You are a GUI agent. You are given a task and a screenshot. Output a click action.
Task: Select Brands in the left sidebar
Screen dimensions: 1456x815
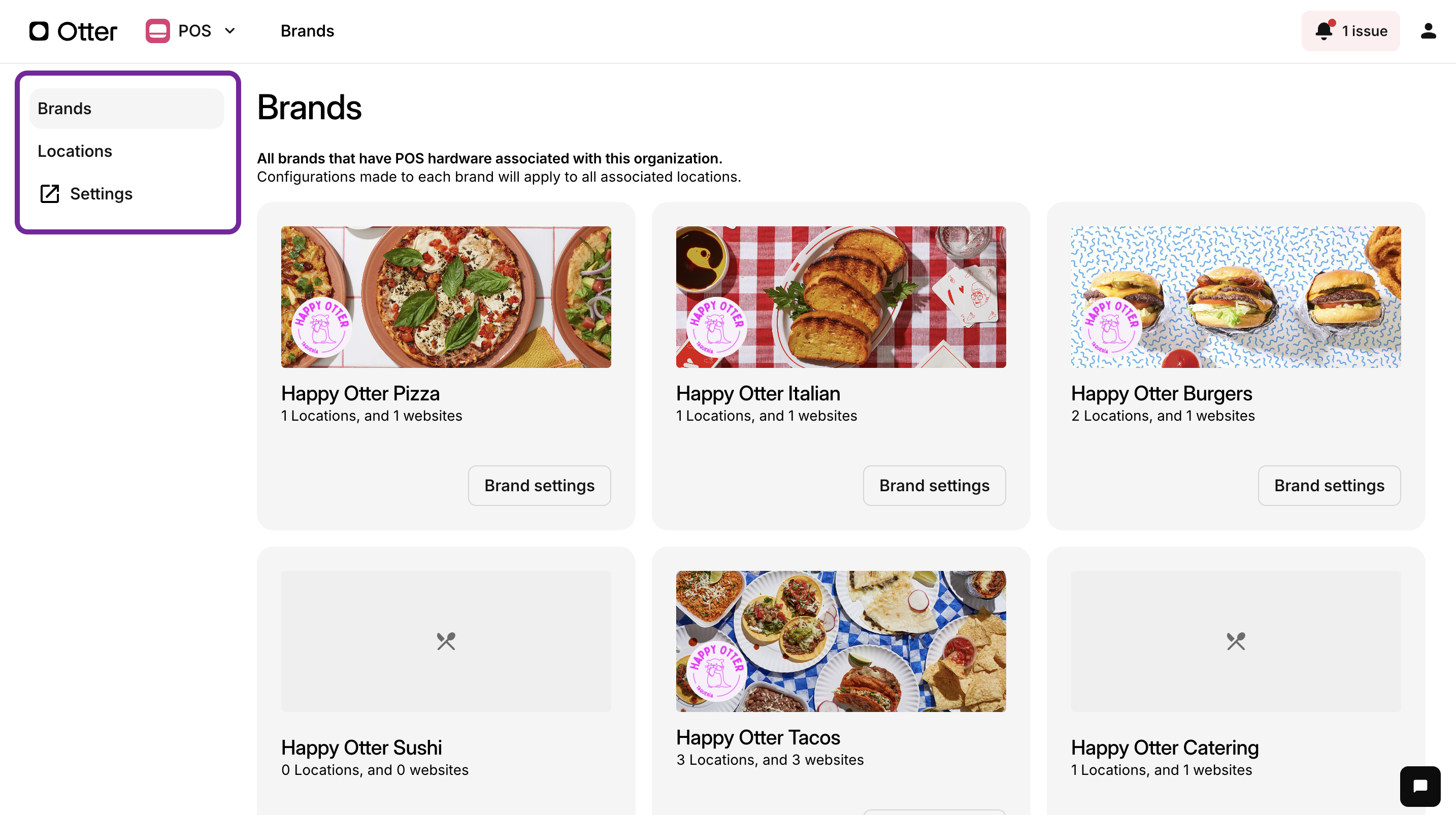coord(126,109)
